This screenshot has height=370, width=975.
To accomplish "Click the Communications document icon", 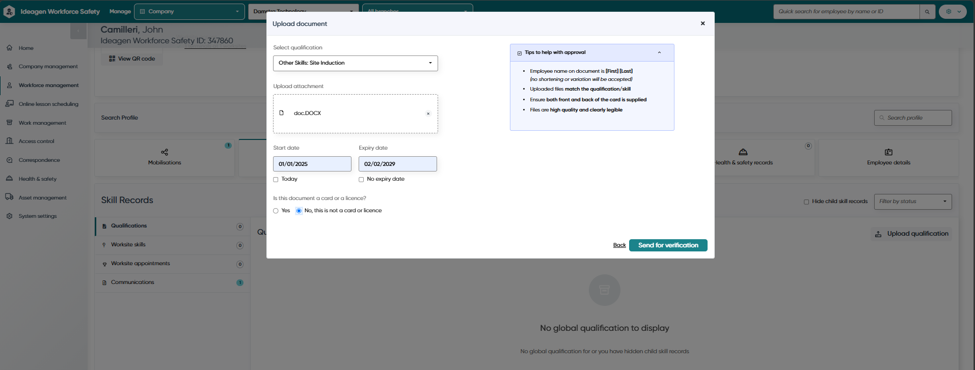I will (x=104, y=282).
